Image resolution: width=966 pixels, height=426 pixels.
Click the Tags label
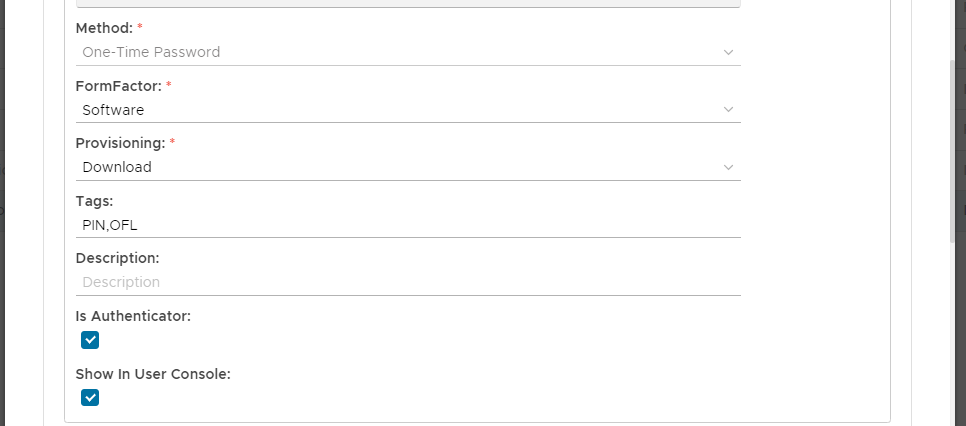pyautogui.click(x=94, y=201)
